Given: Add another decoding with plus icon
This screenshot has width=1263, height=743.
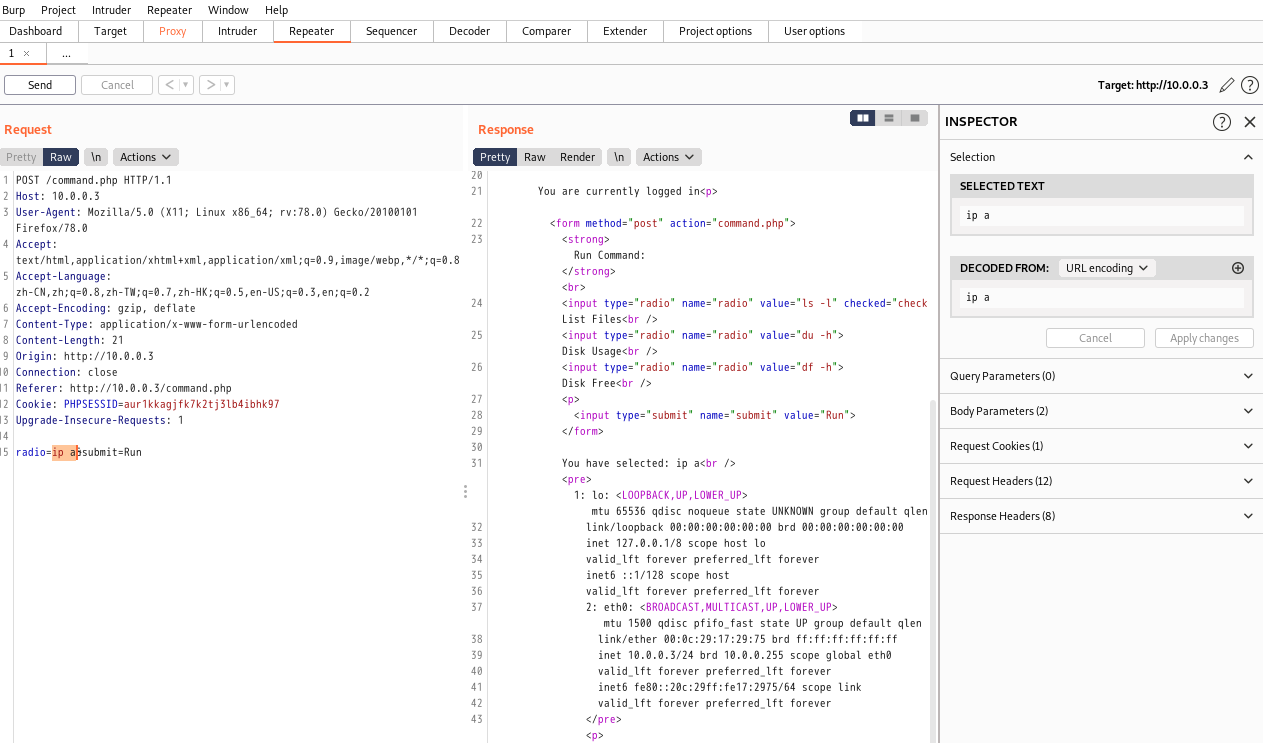Looking at the screenshot, I should click(1237, 268).
